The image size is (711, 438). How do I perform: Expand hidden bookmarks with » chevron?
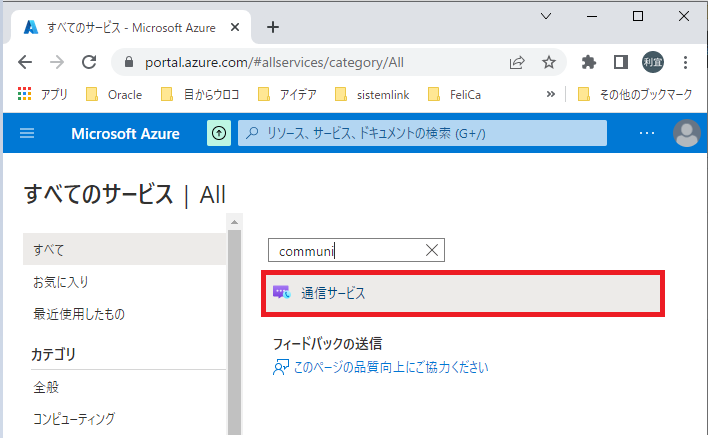(x=550, y=94)
